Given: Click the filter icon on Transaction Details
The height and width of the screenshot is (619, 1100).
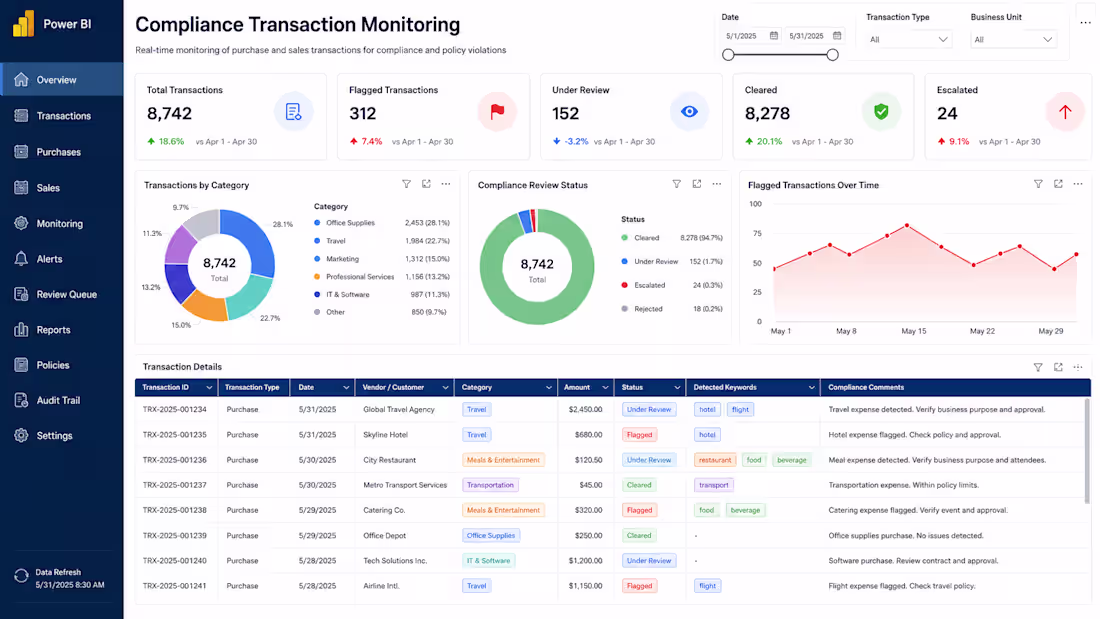Looking at the screenshot, I should click(x=1038, y=367).
